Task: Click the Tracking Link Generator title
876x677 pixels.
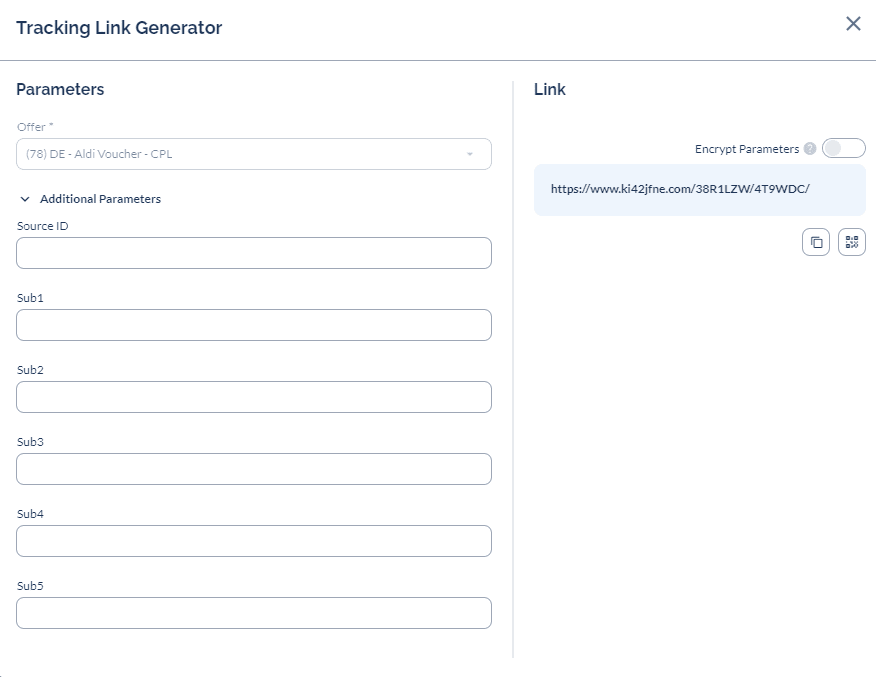Action: 119,27
